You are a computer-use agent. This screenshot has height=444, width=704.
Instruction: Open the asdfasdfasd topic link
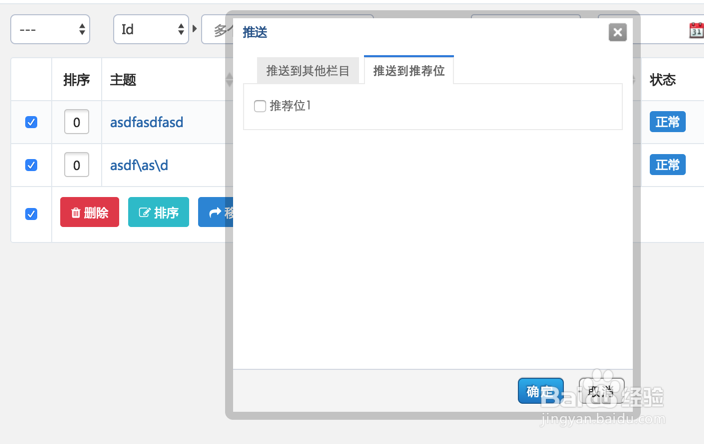click(147, 122)
